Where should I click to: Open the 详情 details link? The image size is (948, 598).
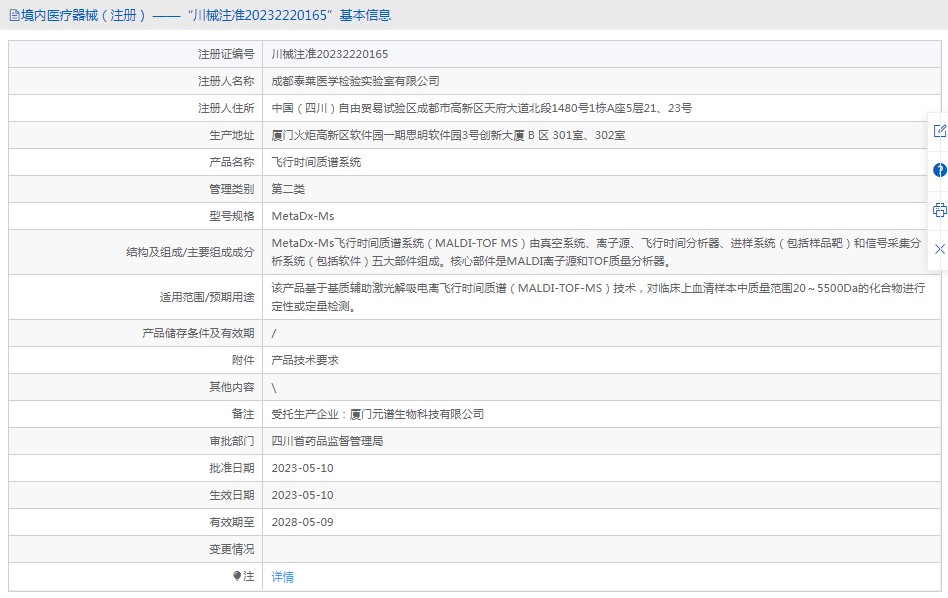click(x=282, y=577)
